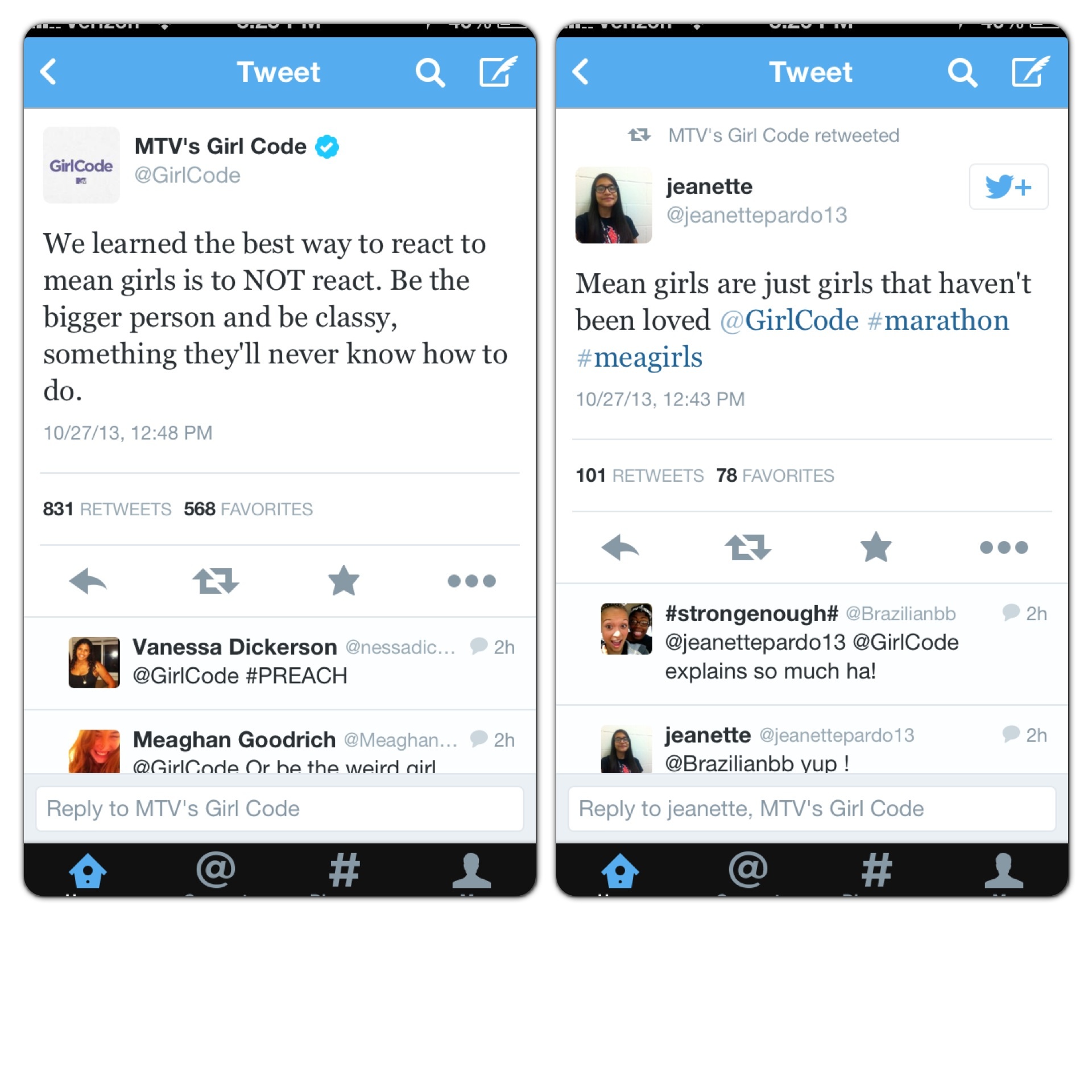1092x1092 pixels.
Task: Favorite jeanette's tweet with star icon
Action: 876,547
